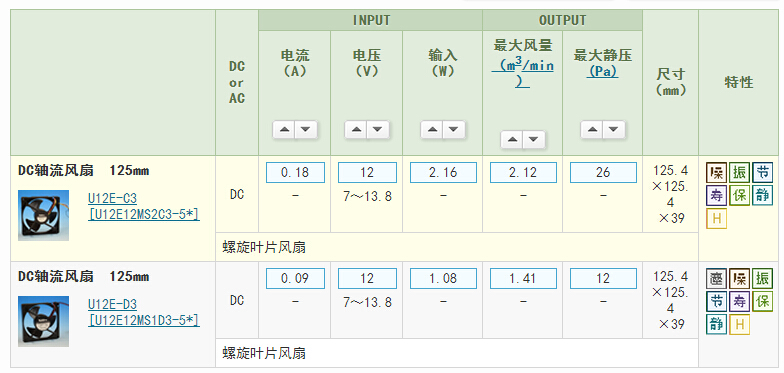Viewport: 784px width, 373px height.
Task: Sort 最大风量 column ascending
Action: pyautogui.click(x=512, y=139)
